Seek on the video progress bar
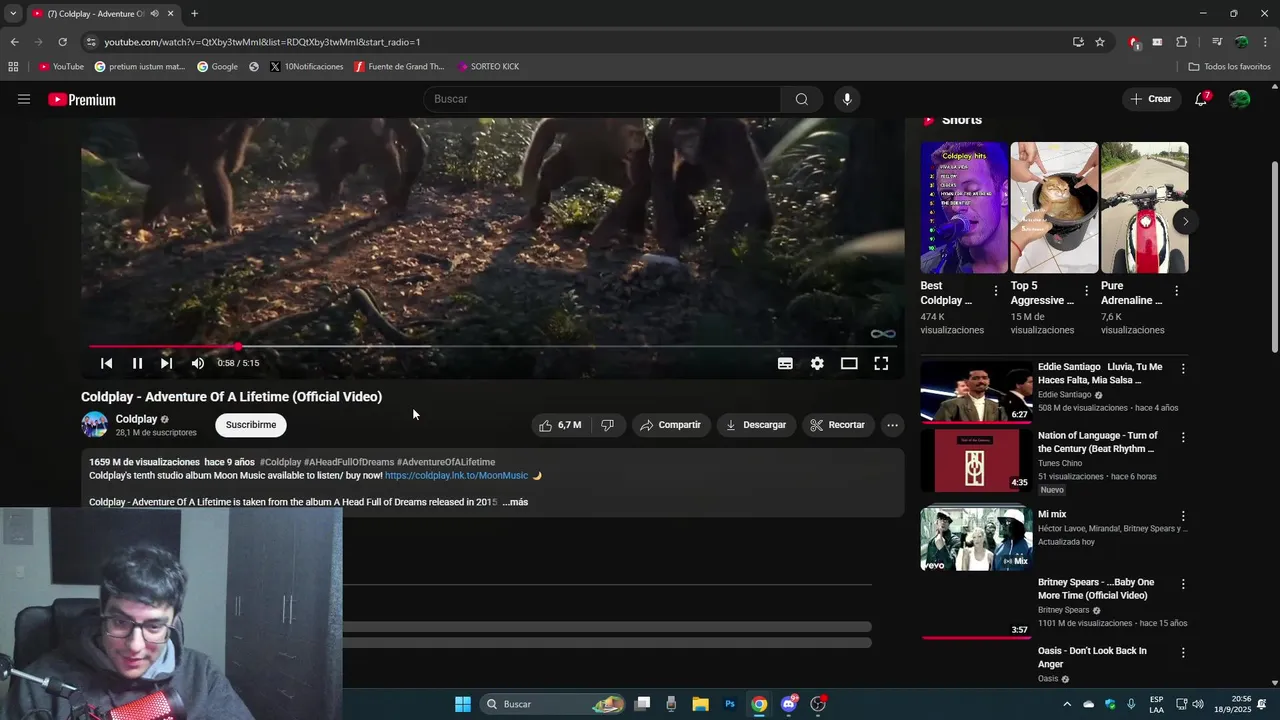The width and height of the screenshot is (1280, 720). coord(492,347)
